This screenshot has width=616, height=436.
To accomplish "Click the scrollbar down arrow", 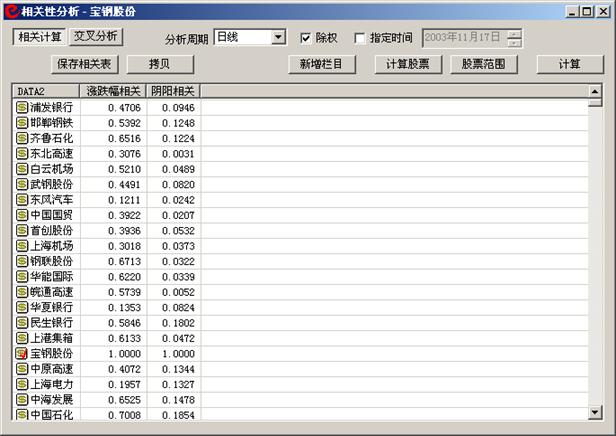I will click(595, 412).
